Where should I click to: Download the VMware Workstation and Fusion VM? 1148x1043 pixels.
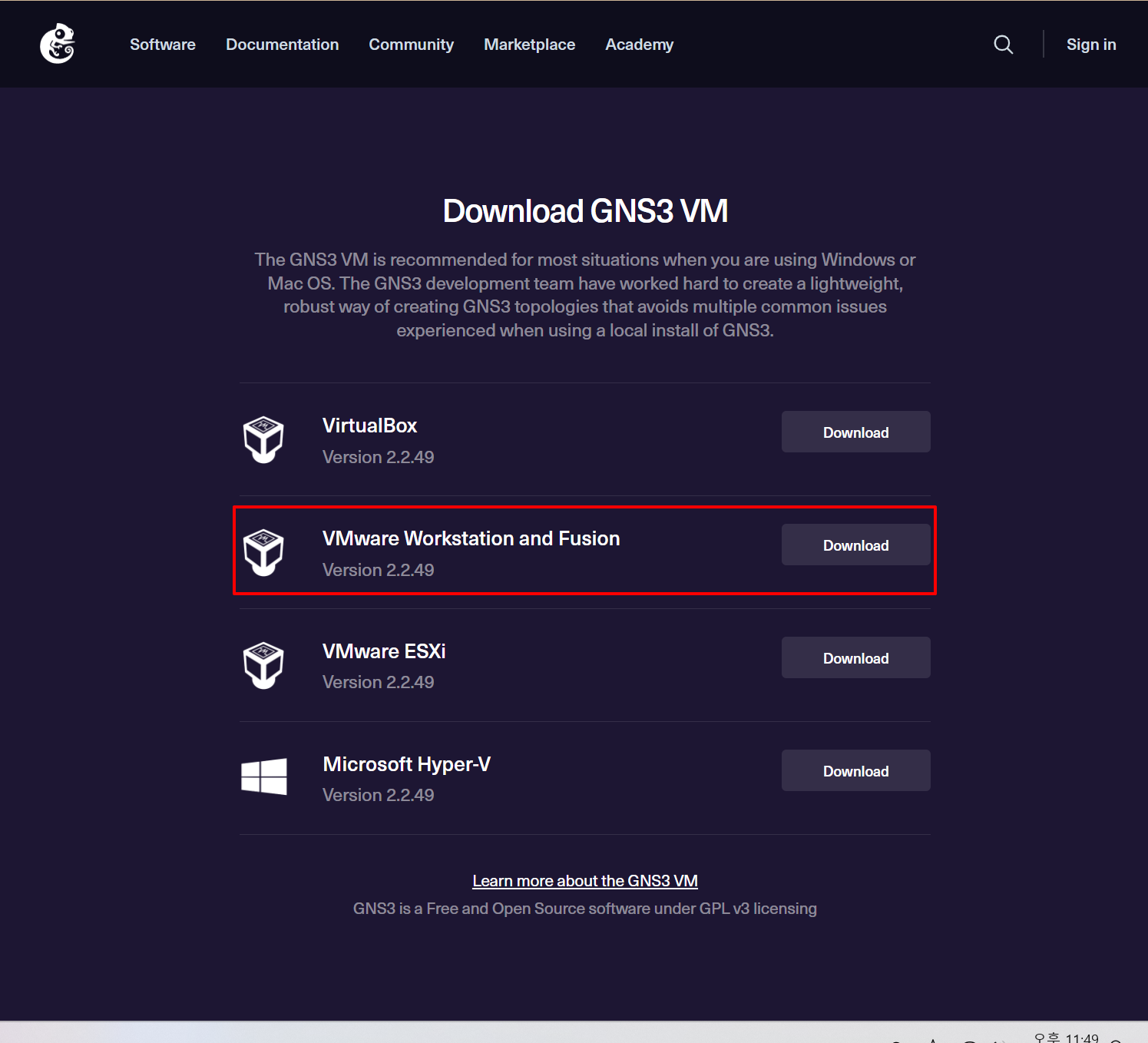pyautogui.click(x=856, y=545)
